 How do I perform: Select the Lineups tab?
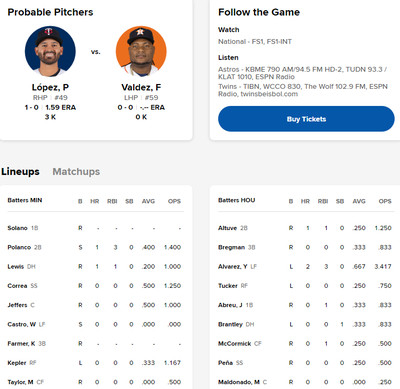(x=20, y=171)
